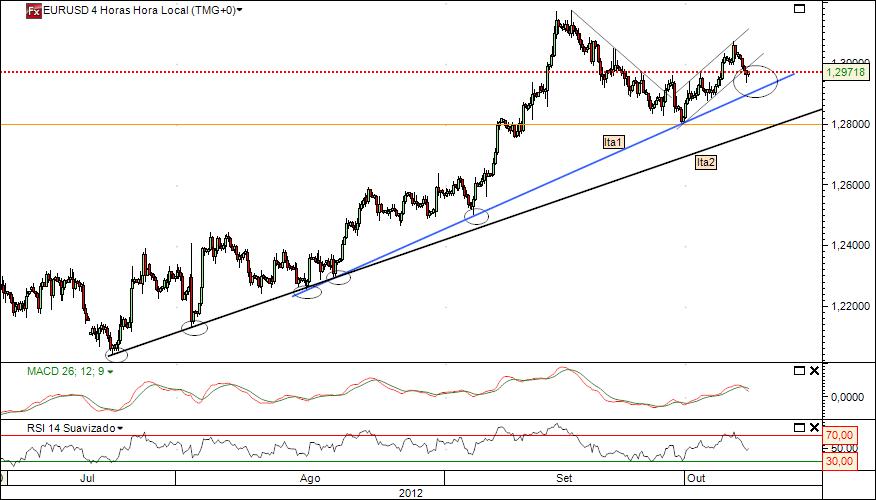Click the Ago month label on timeline
This screenshot has width=876, height=500.
[x=310, y=478]
